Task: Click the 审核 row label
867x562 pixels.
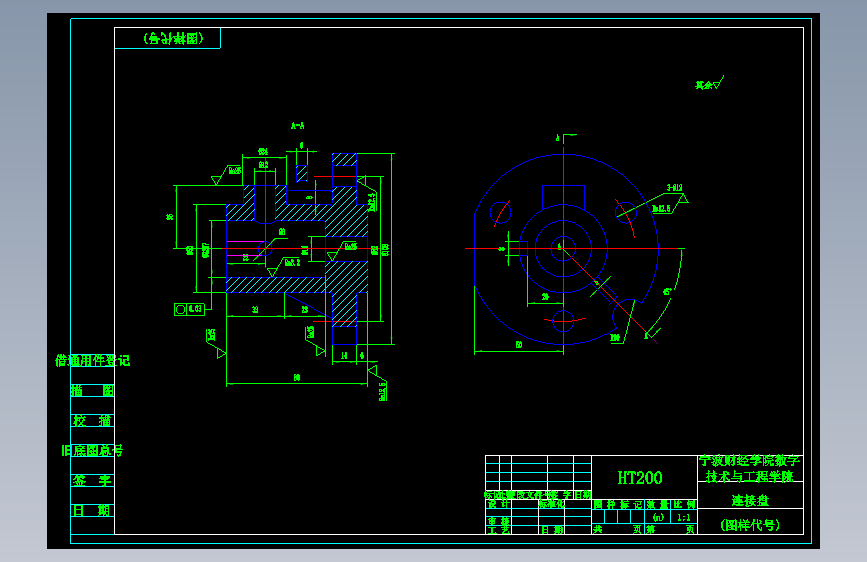Action: (x=499, y=521)
